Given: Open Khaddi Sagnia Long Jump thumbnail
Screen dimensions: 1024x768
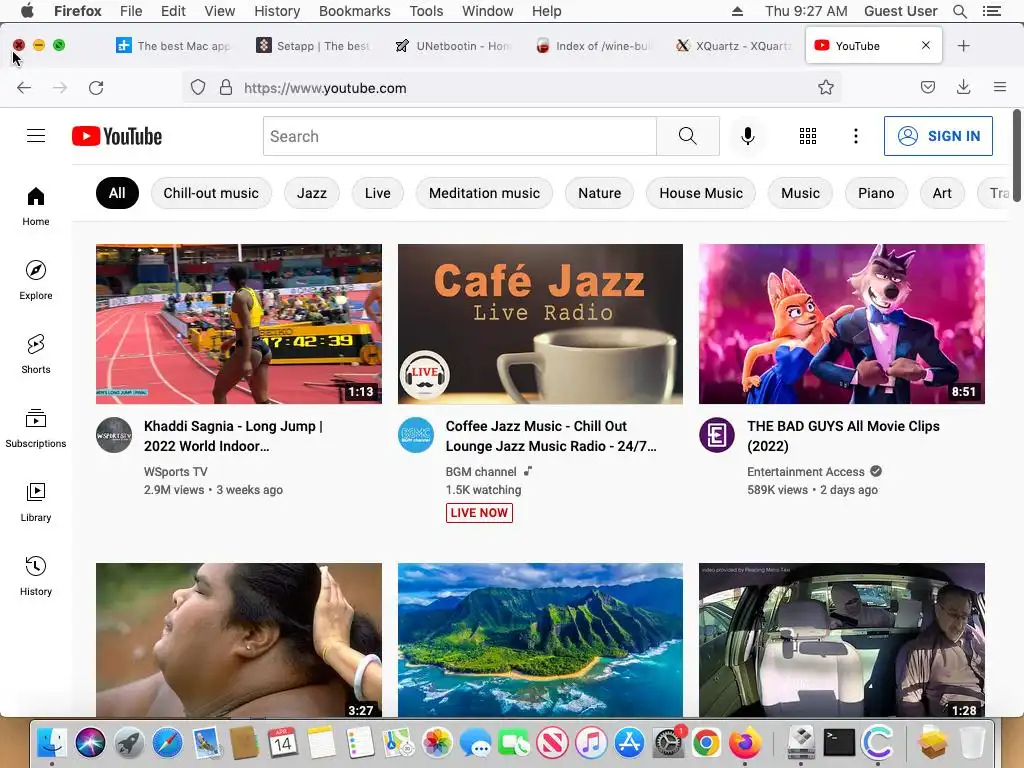Looking at the screenshot, I should click(239, 324).
